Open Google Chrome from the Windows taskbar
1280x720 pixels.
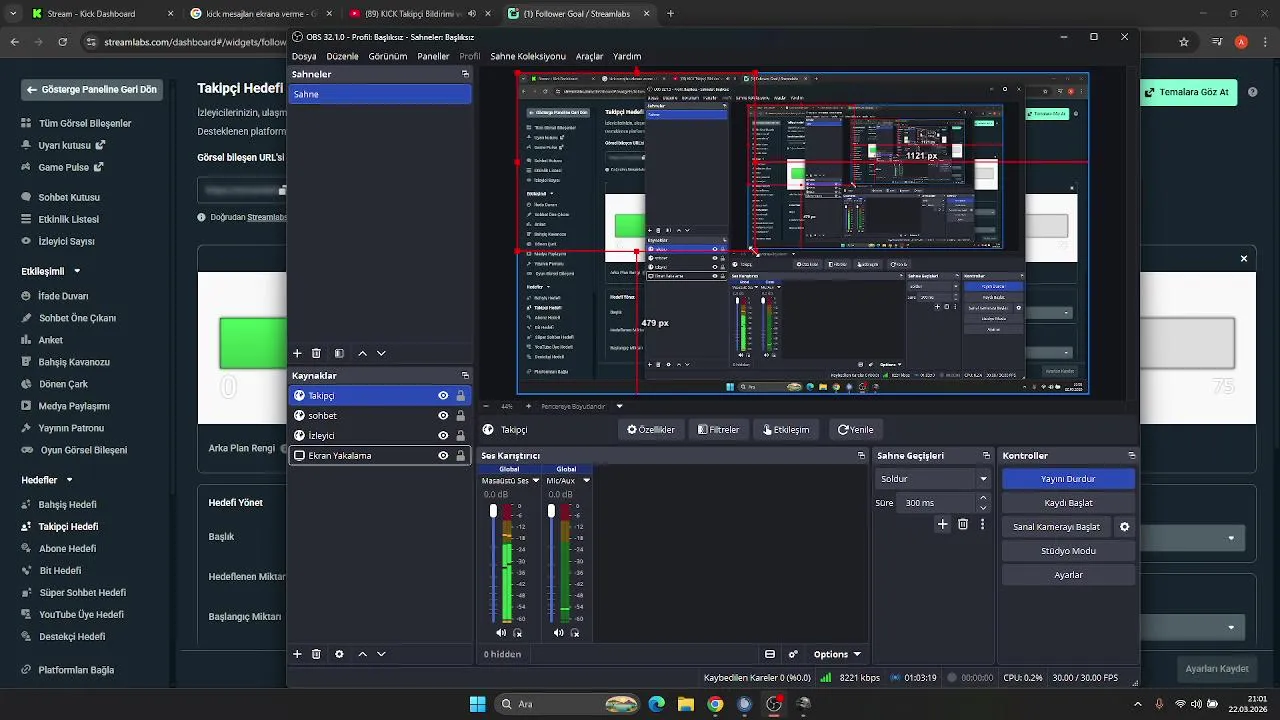[x=715, y=704]
